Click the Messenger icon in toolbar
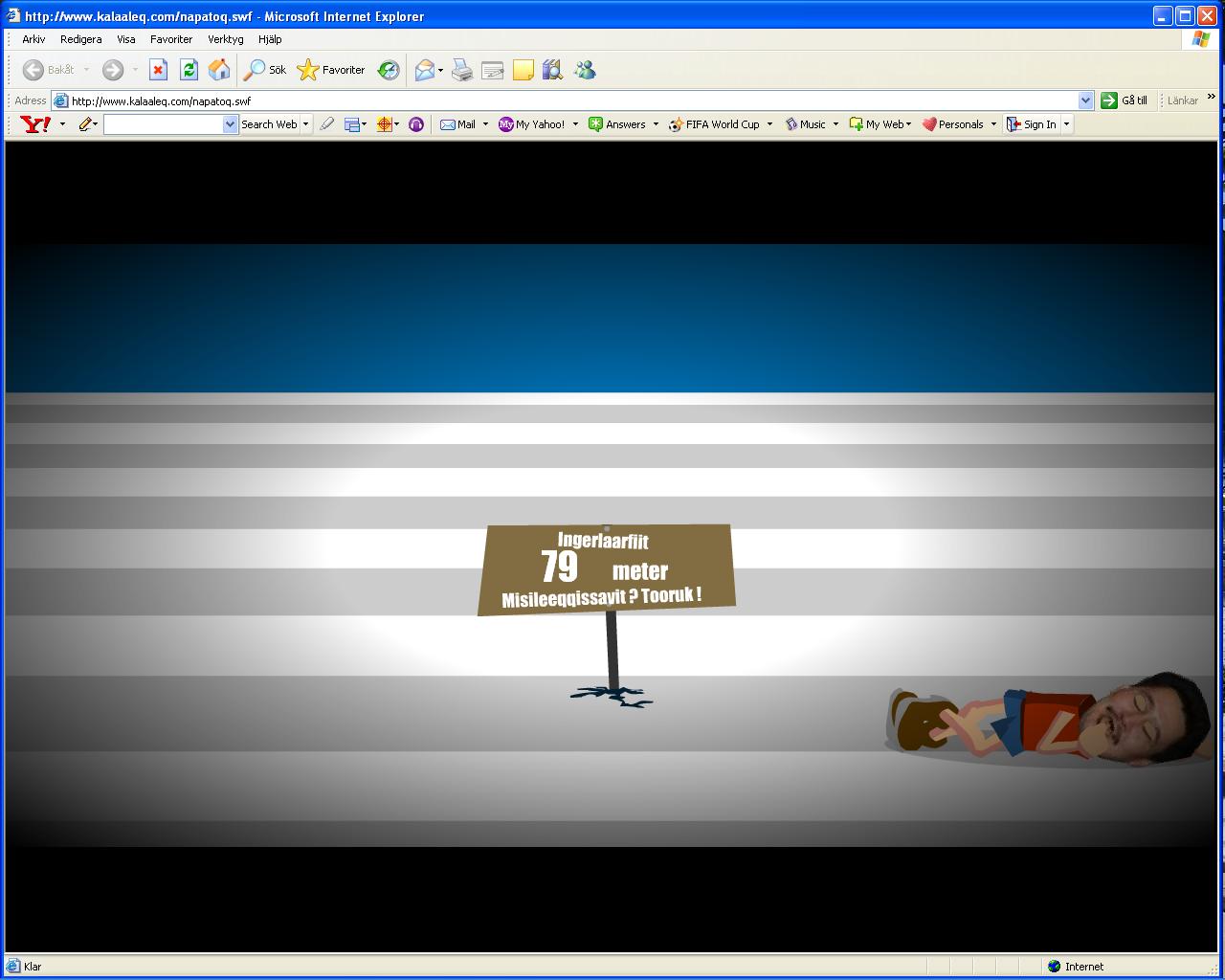 (585, 70)
